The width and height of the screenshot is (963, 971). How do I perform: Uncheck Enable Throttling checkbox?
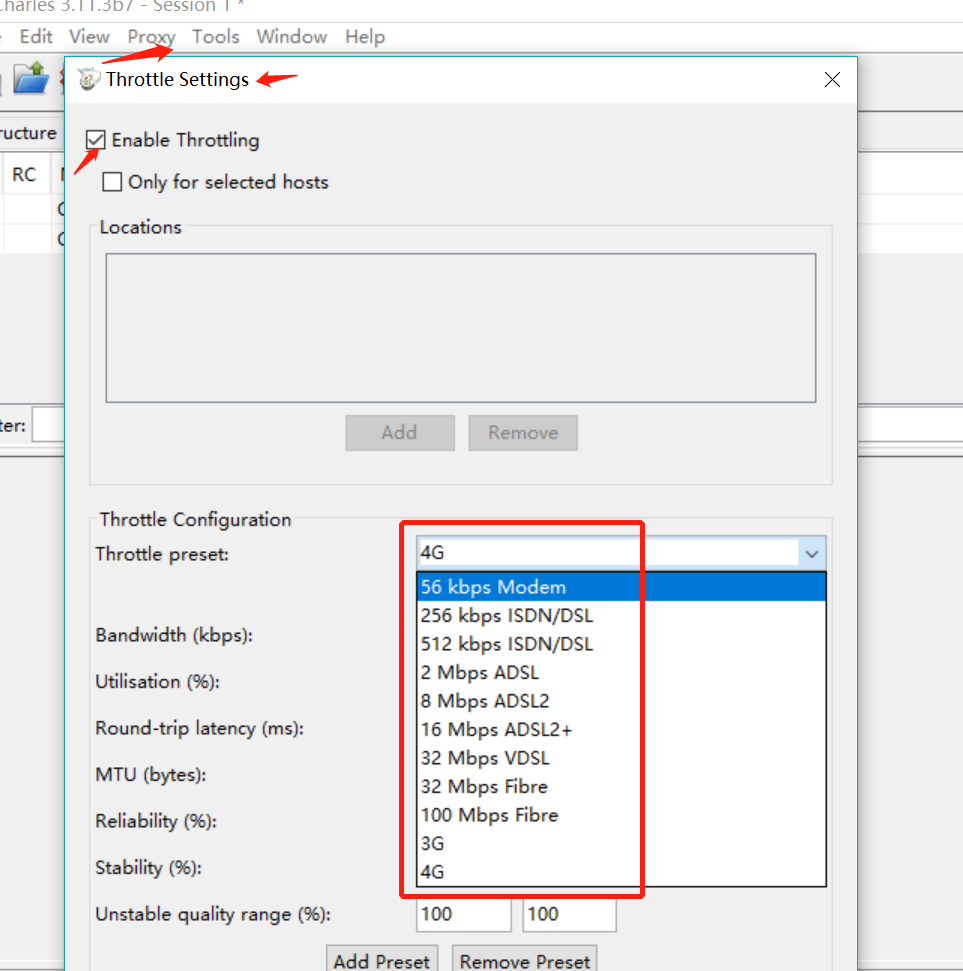pyautogui.click(x=96, y=140)
